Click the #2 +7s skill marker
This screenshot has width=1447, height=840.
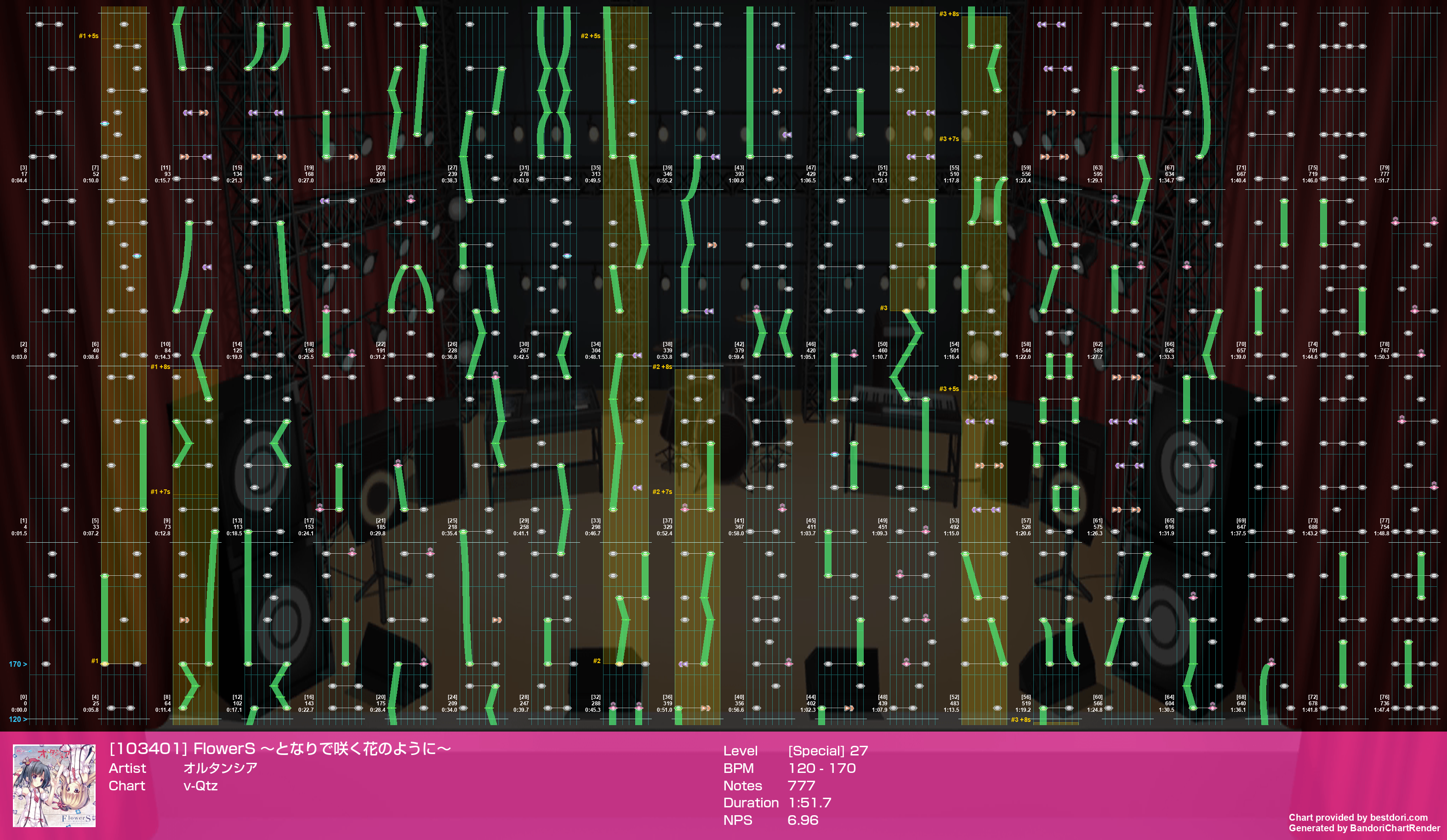662,492
